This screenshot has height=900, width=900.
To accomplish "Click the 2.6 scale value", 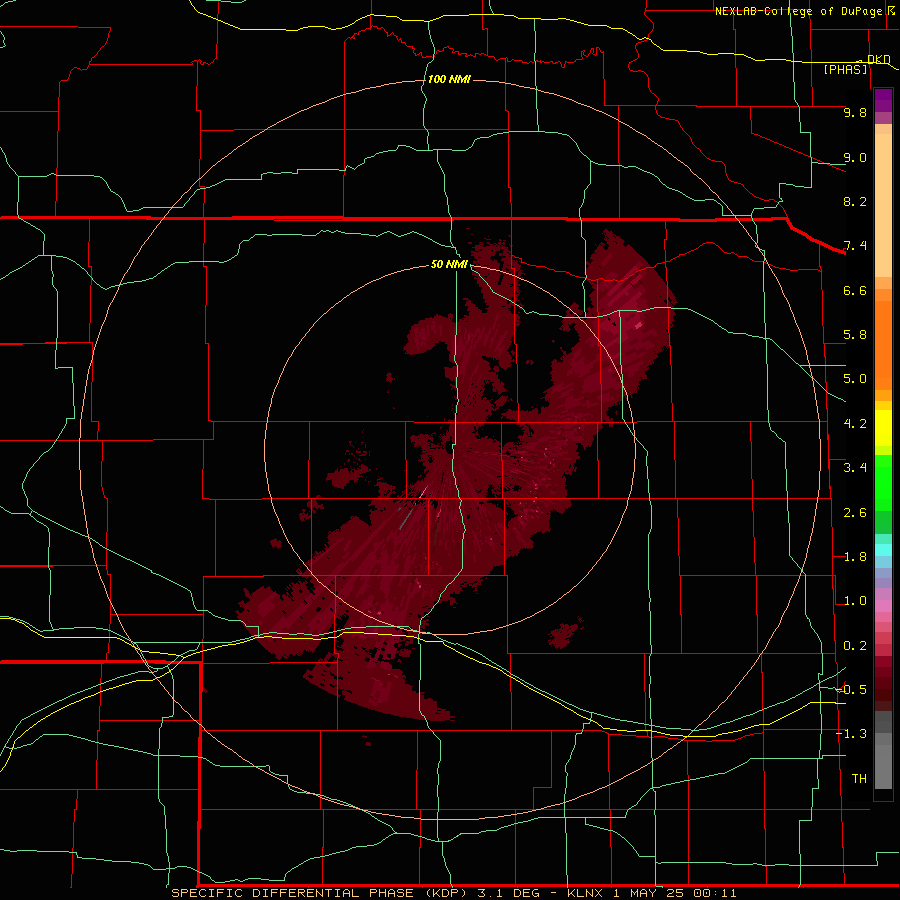I will [855, 513].
